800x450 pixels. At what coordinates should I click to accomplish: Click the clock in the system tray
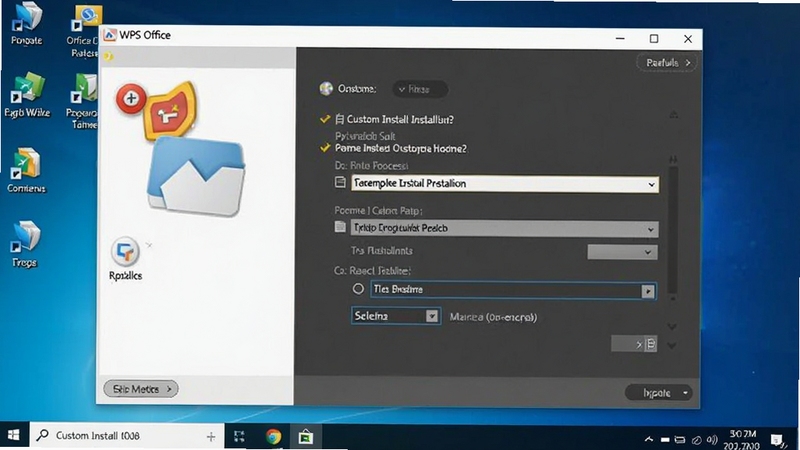(742, 439)
